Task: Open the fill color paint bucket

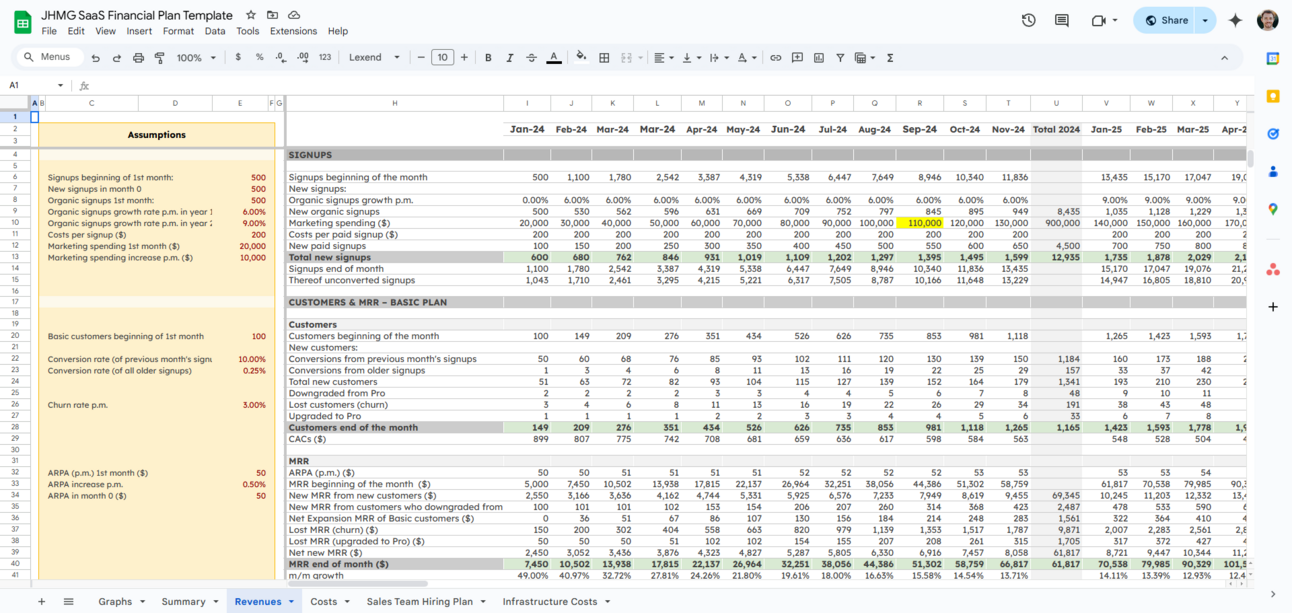Action: (581, 58)
